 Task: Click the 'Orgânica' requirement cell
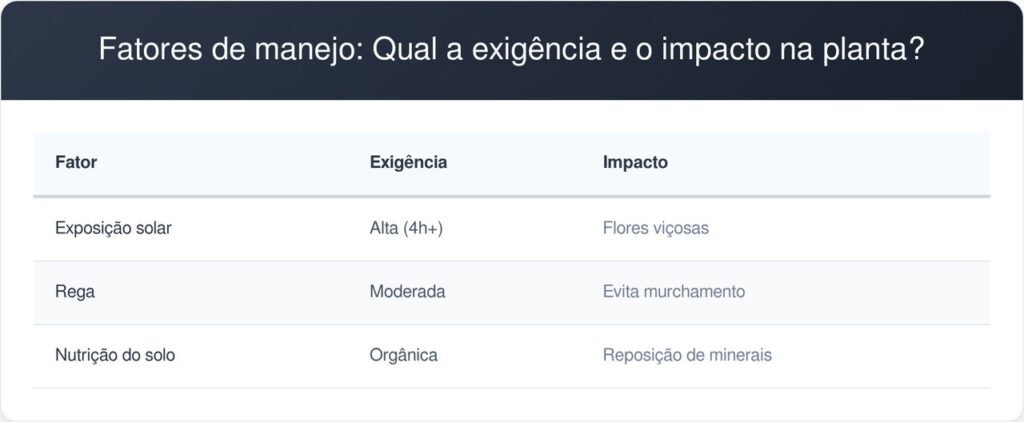[x=404, y=355]
